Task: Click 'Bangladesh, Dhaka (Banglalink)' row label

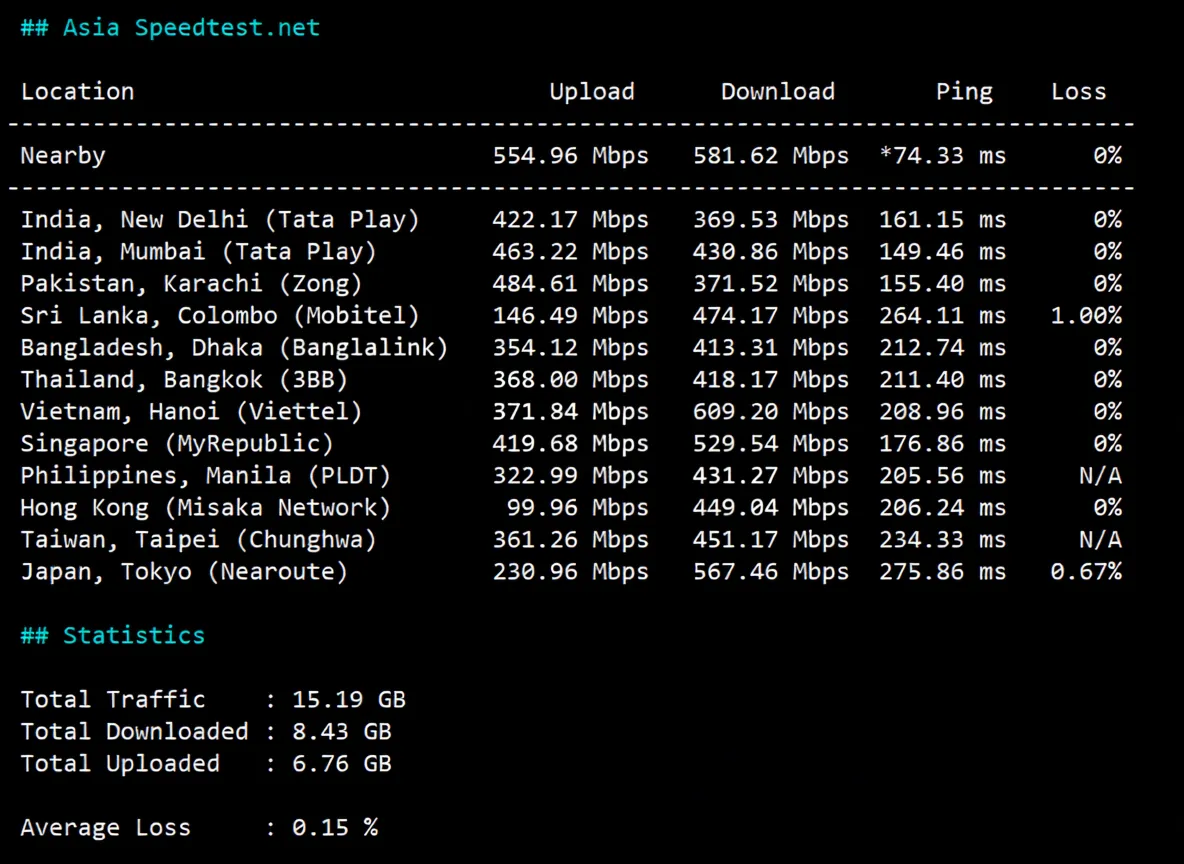Action: pos(234,347)
